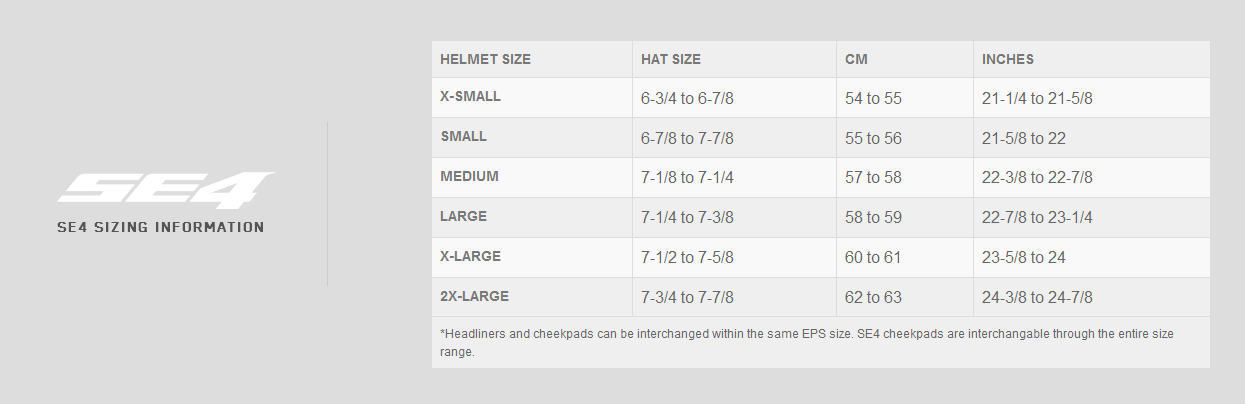The height and width of the screenshot is (404, 1245).
Task: Select the Medium helmet size label
Action: (469, 176)
